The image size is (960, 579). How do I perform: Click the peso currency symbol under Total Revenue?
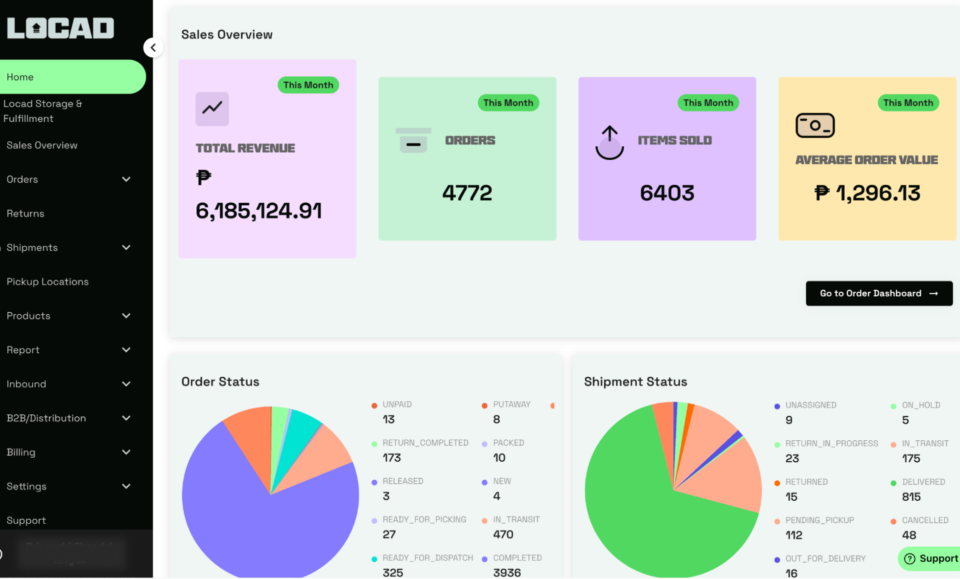204,178
